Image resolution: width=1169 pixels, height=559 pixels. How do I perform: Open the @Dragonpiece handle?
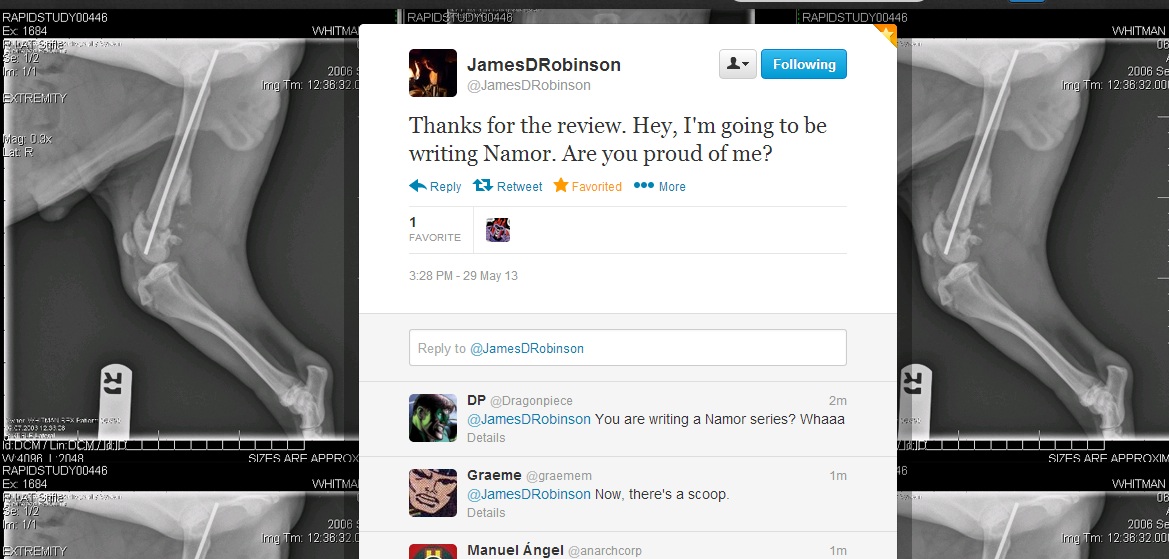click(532, 401)
